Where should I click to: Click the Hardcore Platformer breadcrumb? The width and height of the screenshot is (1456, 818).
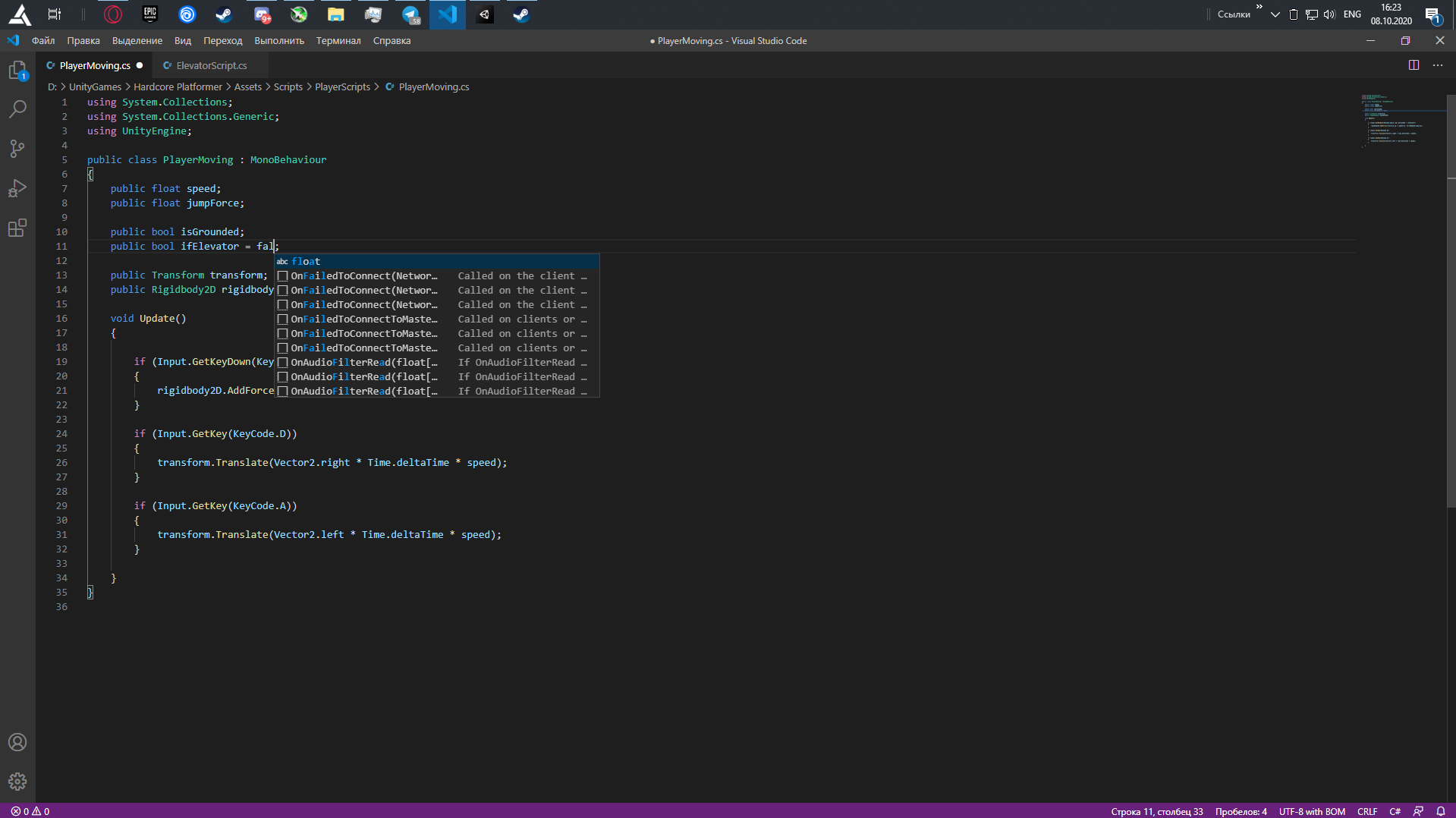pyautogui.click(x=178, y=87)
